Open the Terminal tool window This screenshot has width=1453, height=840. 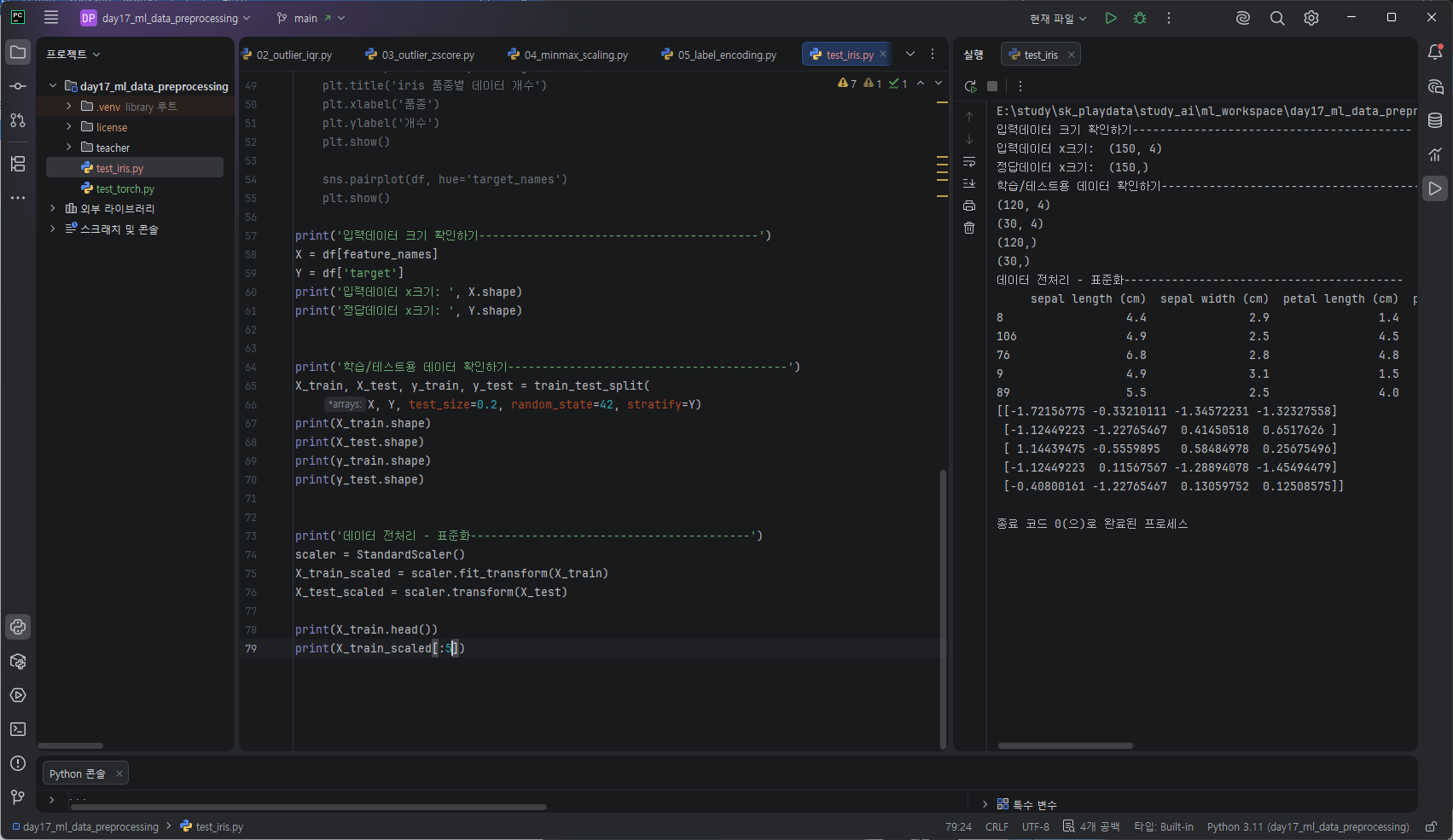pos(18,729)
